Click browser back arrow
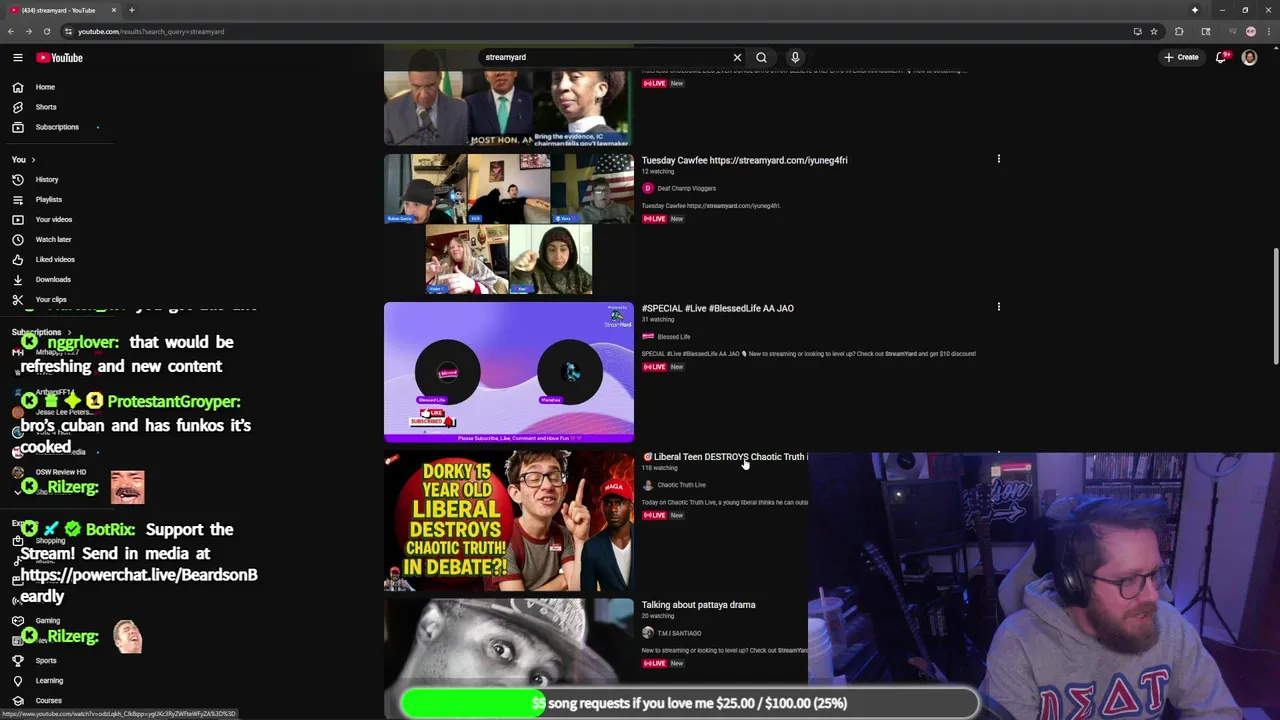Viewport: 1280px width, 720px height. pyautogui.click(x=11, y=31)
